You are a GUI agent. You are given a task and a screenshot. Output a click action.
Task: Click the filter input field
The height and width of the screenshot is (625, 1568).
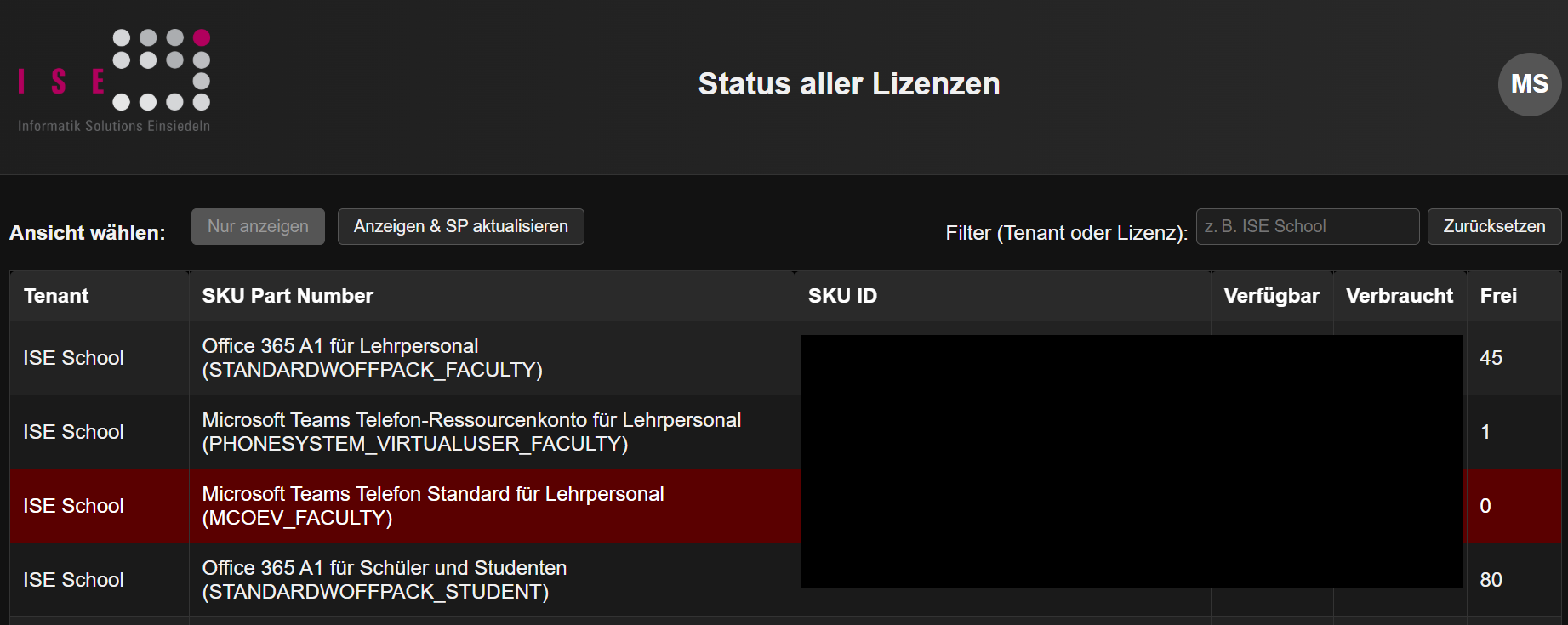[1308, 226]
